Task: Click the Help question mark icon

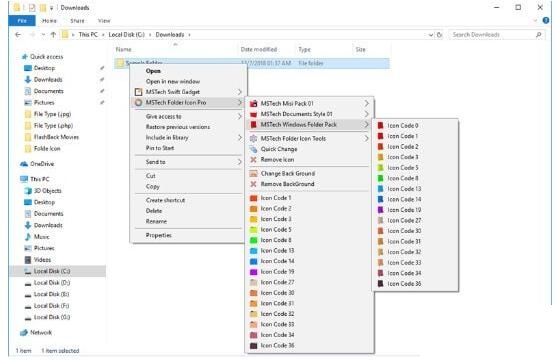Action: coord(546,21)
